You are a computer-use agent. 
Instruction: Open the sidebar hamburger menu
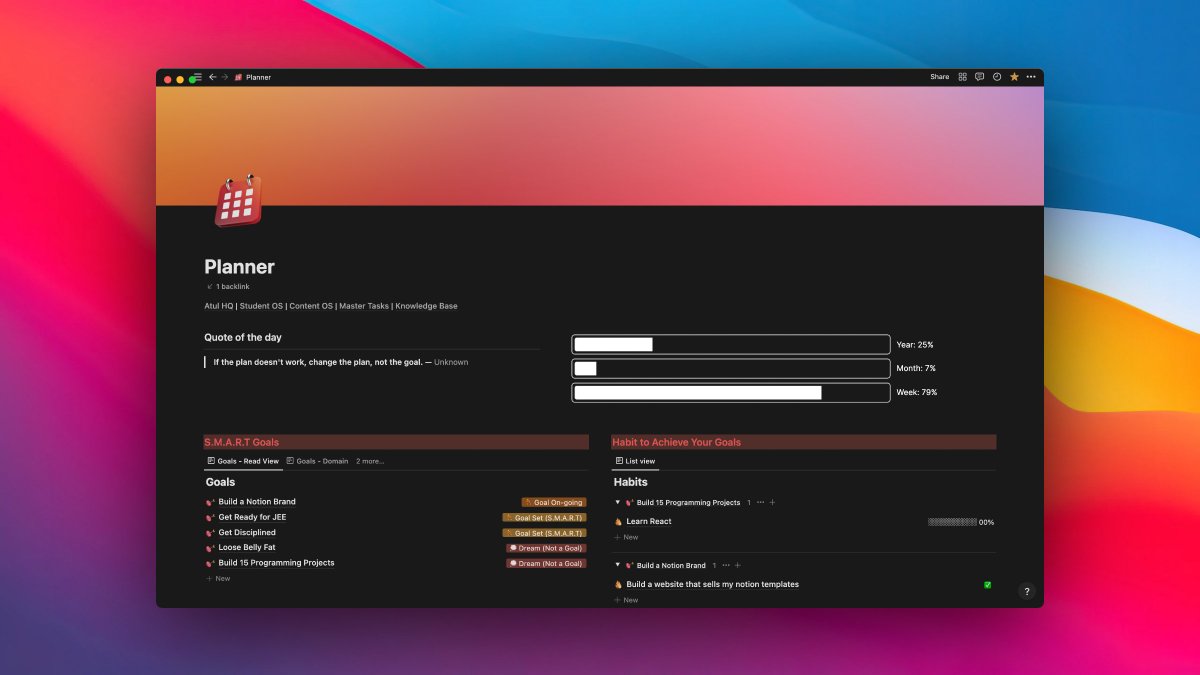pyautogui.click(x=198, y=77)
